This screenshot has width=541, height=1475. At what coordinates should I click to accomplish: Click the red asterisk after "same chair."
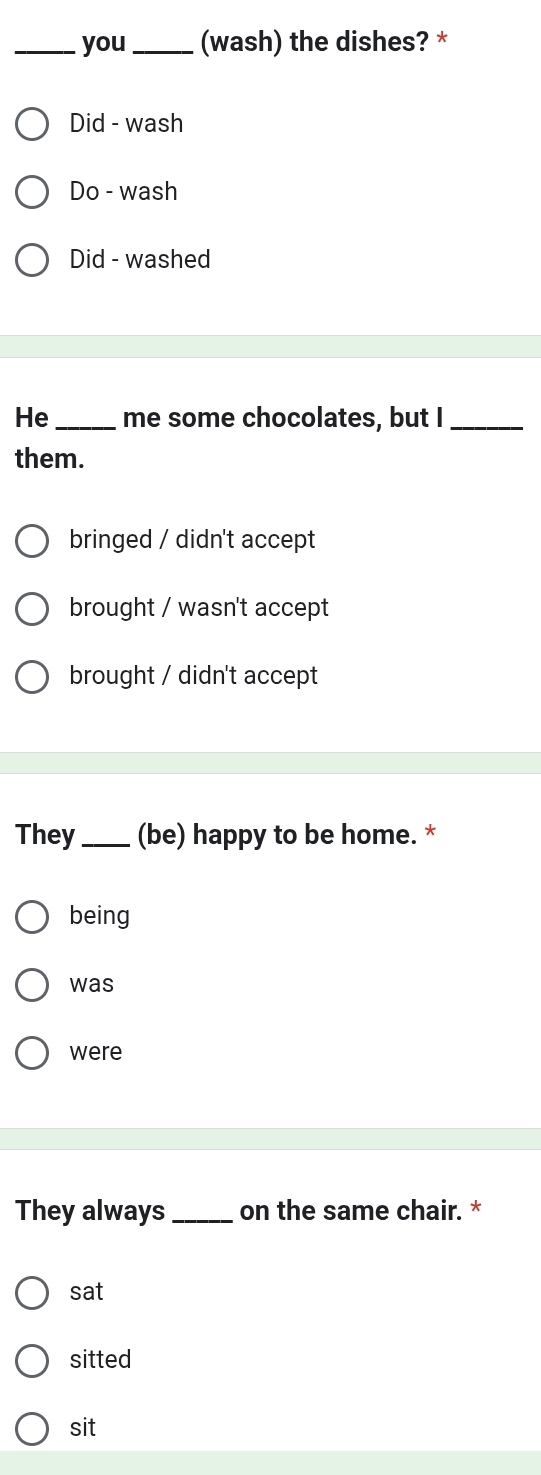tap(476, 1210)
